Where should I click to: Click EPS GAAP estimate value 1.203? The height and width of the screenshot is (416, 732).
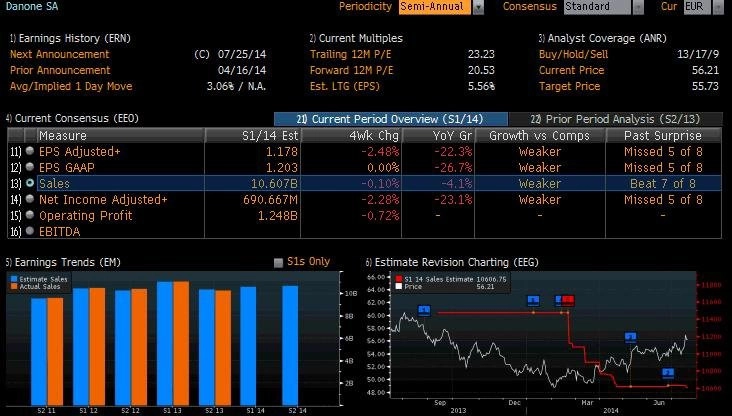282,167
